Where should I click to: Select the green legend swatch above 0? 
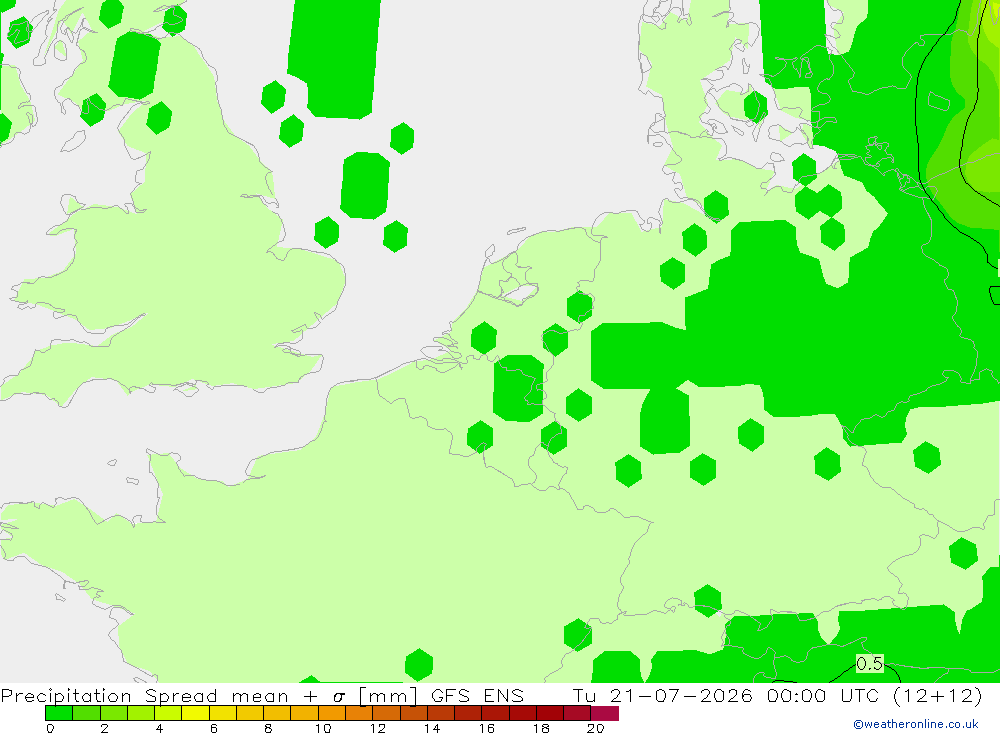(x=59, y=713)
